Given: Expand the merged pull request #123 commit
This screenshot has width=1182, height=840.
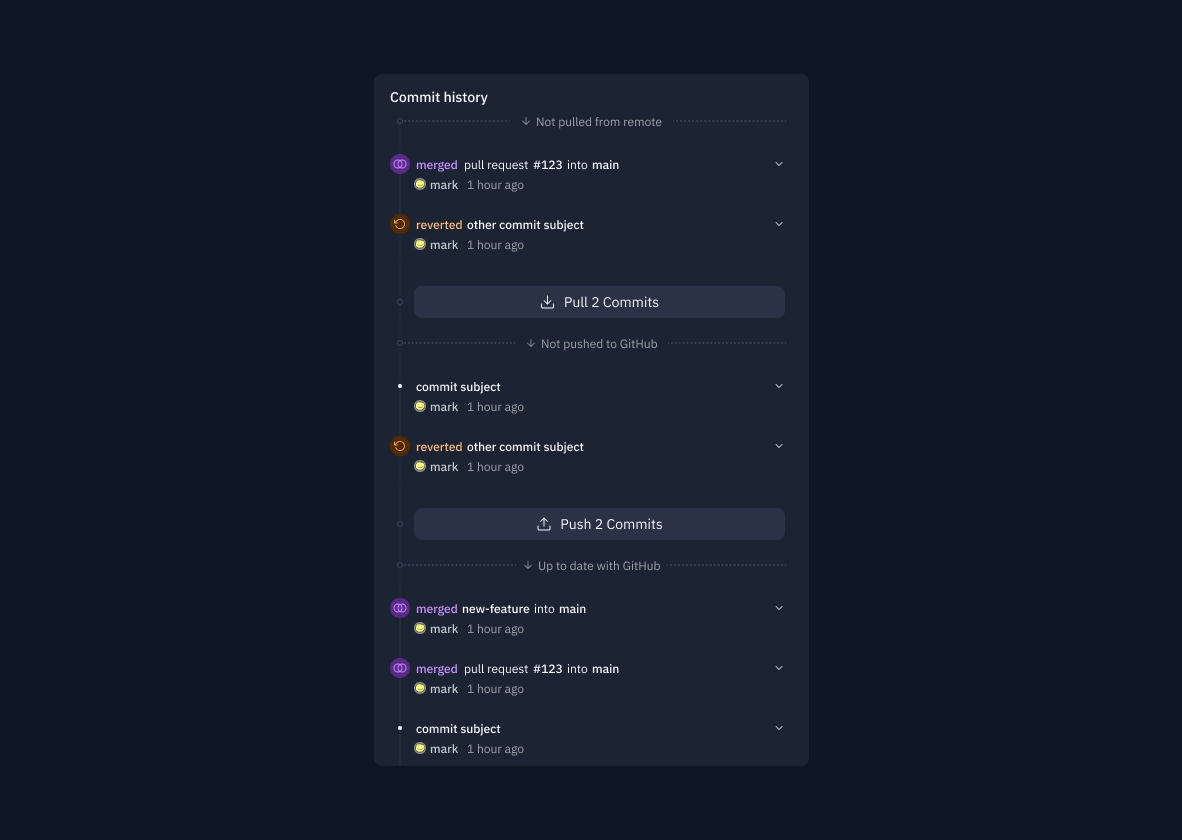Looking at the screenshot, I should click(779, 164).
